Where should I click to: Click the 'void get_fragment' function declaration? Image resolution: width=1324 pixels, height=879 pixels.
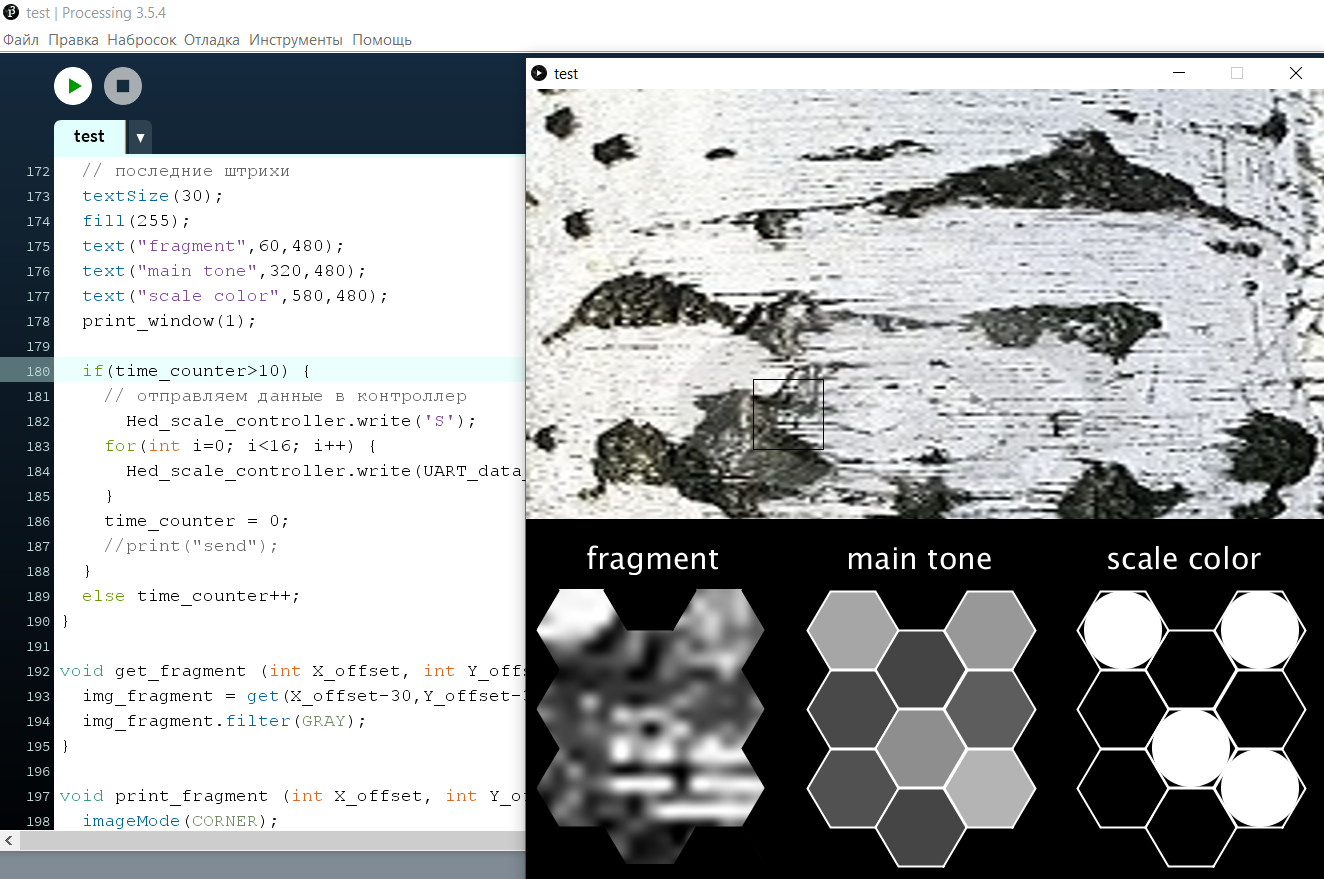pos(292,671)
